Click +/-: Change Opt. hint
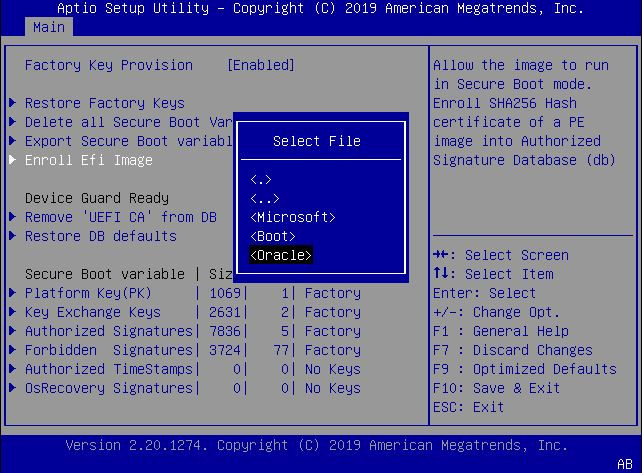Viewport: 642px width, 473px height. (x=497, y=312)
